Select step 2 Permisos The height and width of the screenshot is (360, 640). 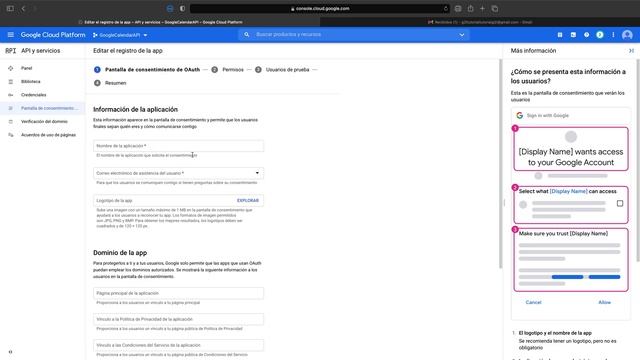coord(227,70)
